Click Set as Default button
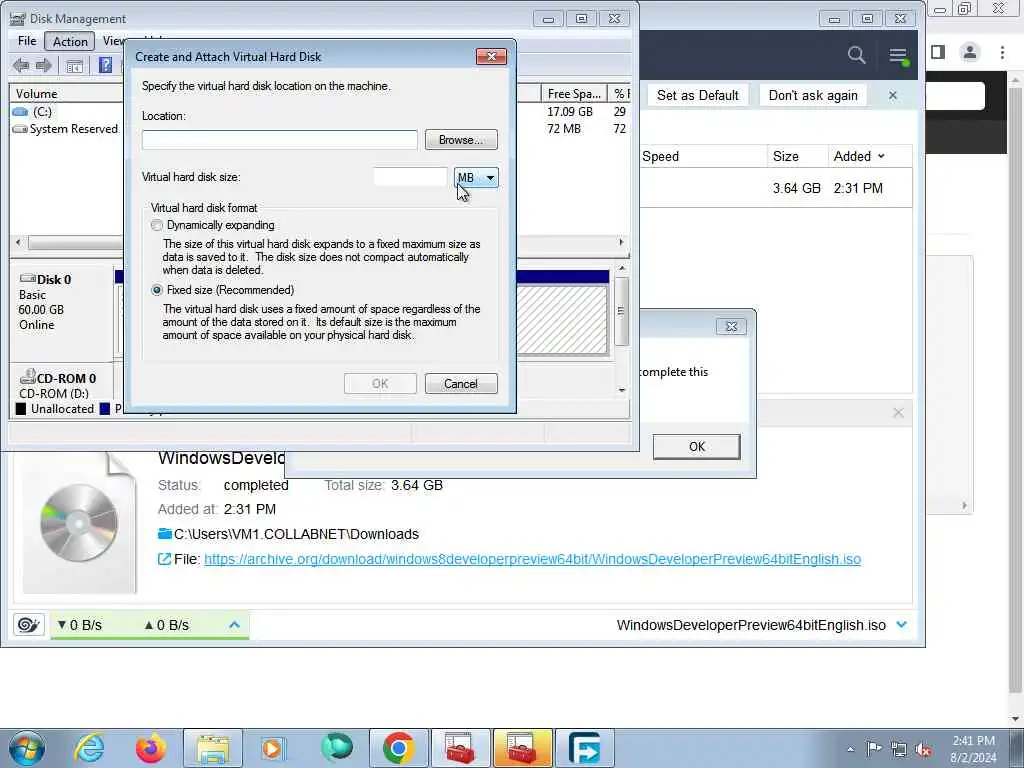1024x768 pixels. point(697,95)
